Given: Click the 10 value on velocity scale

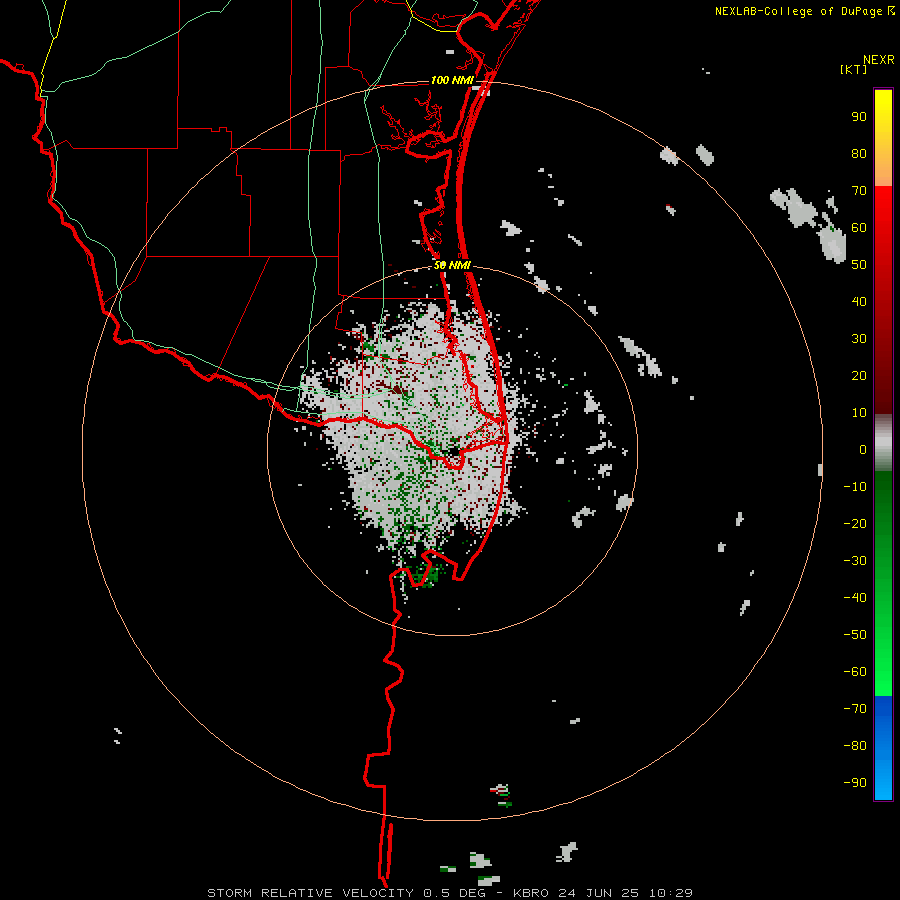Looking at the screenshot, I should point(859,413).
